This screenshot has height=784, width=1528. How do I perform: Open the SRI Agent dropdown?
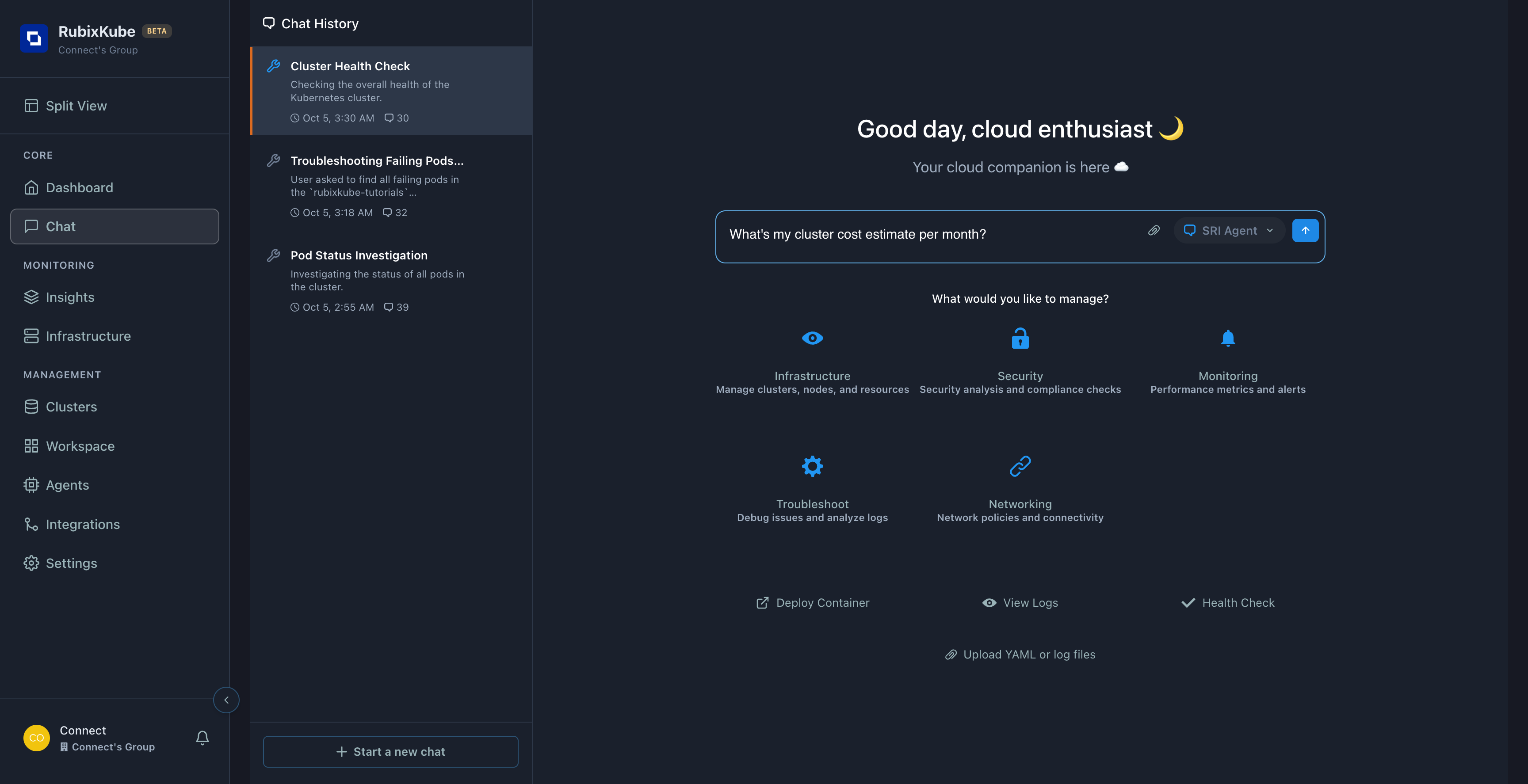pos(1228,230)
